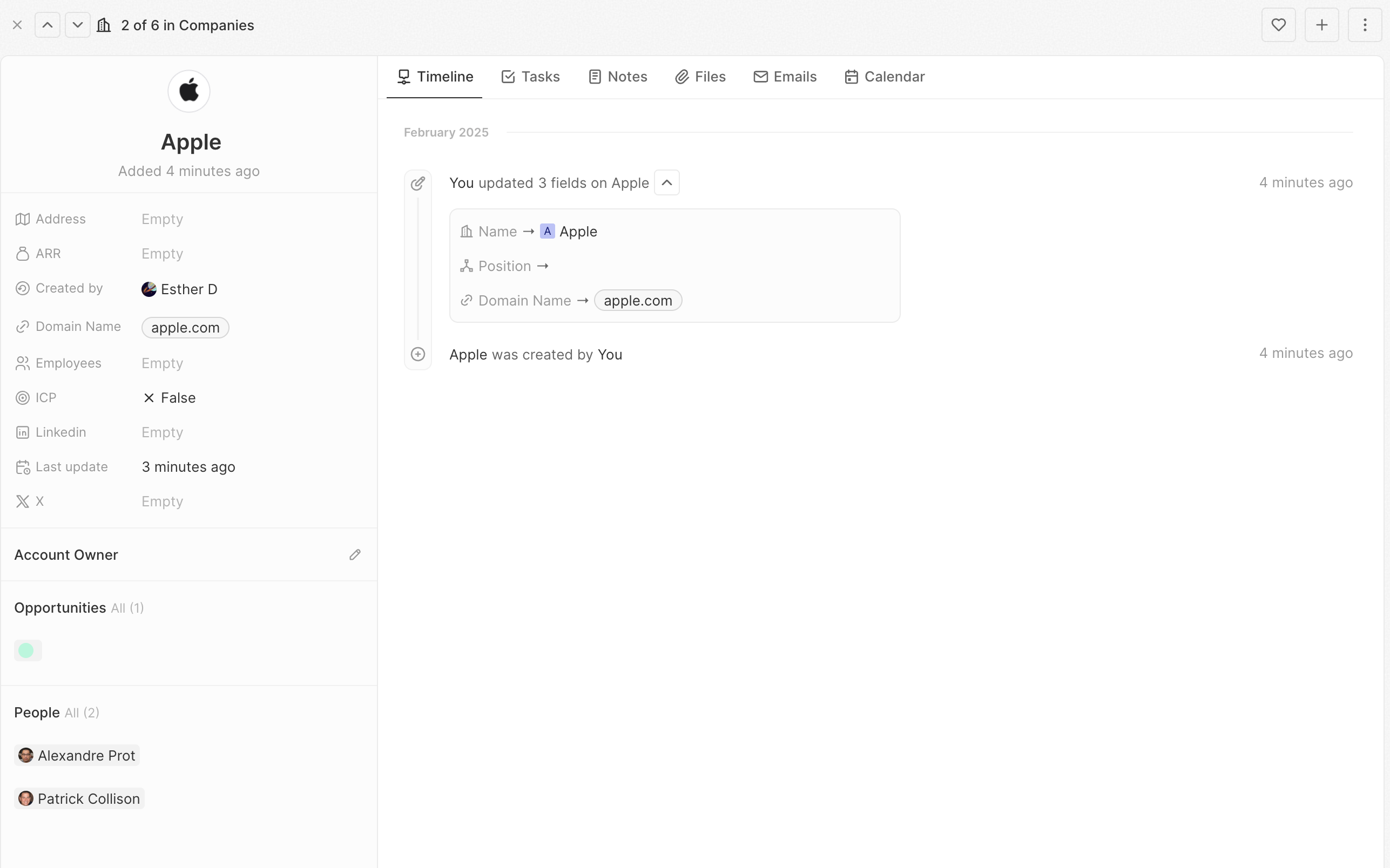The height and width of the screenshot is (868, 1390).
Task: Open the three-dot more options menu
Action: [1364, 25]
